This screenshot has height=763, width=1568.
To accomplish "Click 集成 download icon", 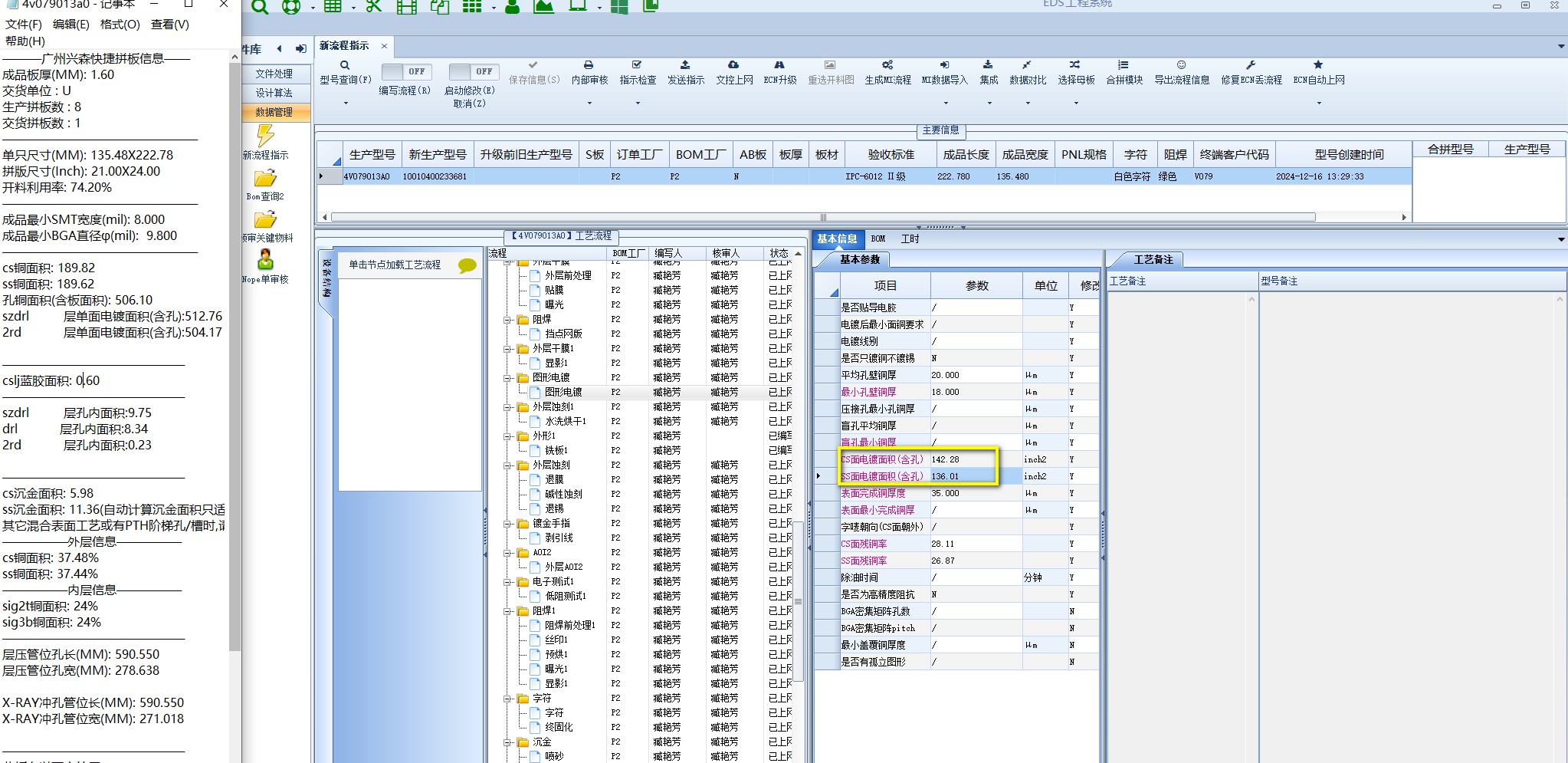I will click(x=988, y=65).
